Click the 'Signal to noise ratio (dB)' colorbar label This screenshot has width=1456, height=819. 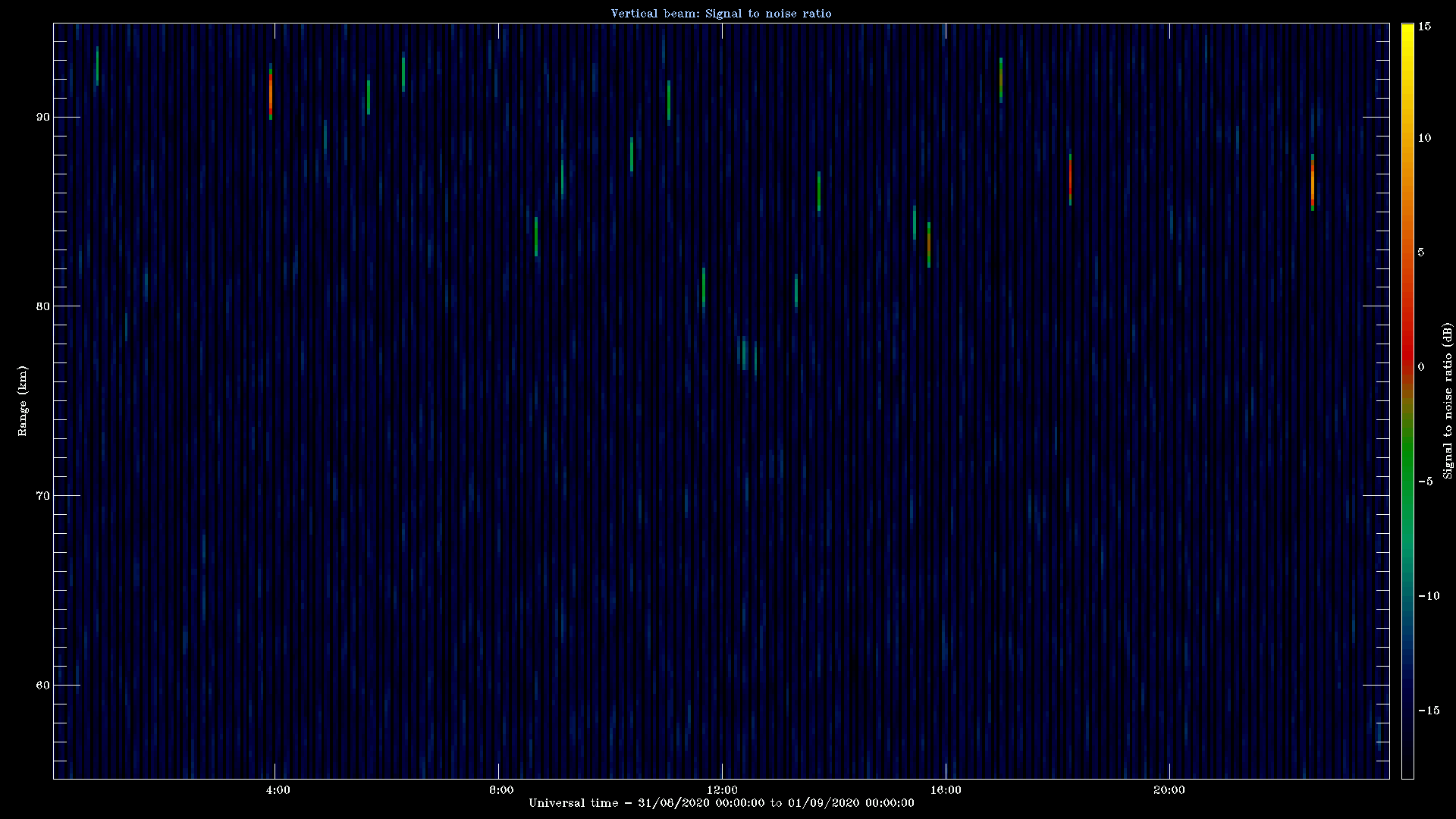[1448, 400]
